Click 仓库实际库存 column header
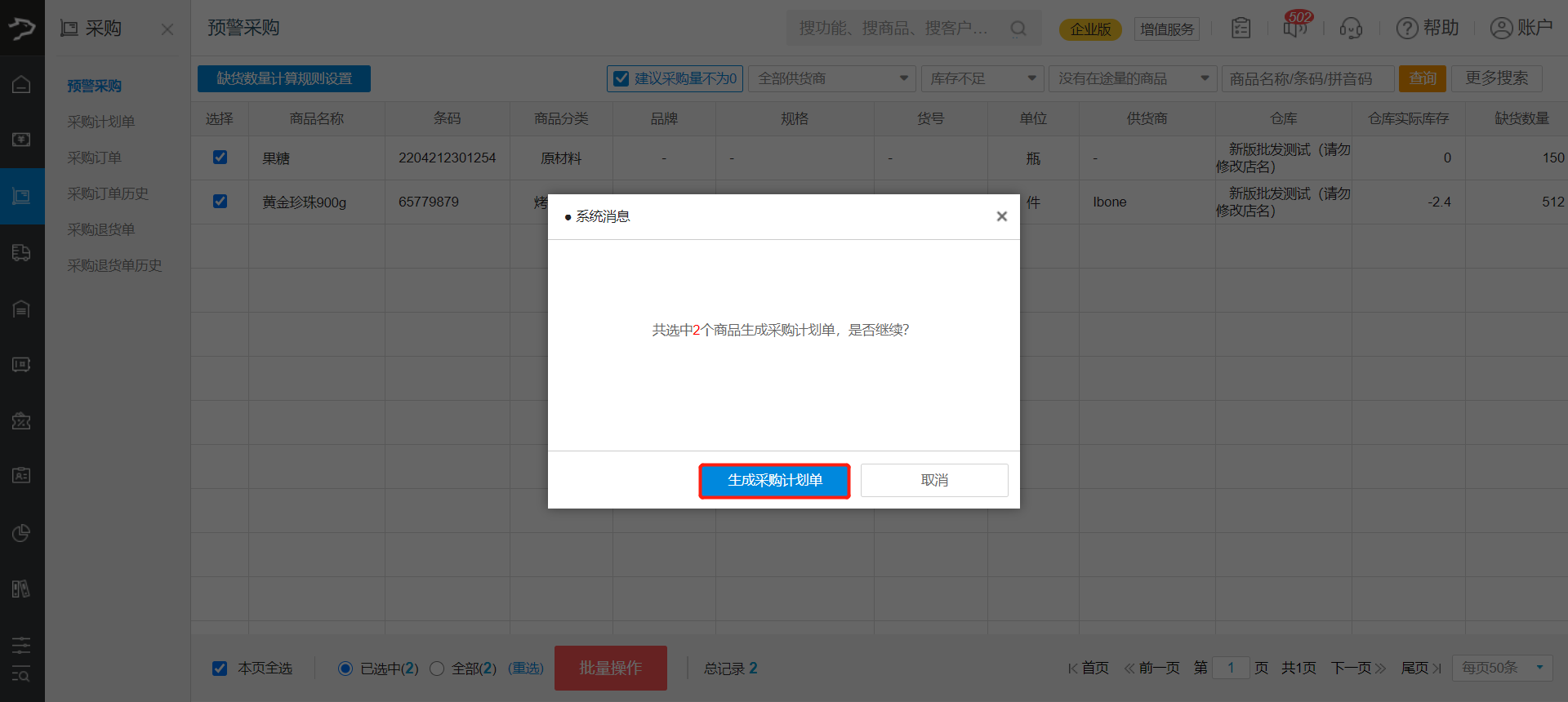 click(1409, 118)
